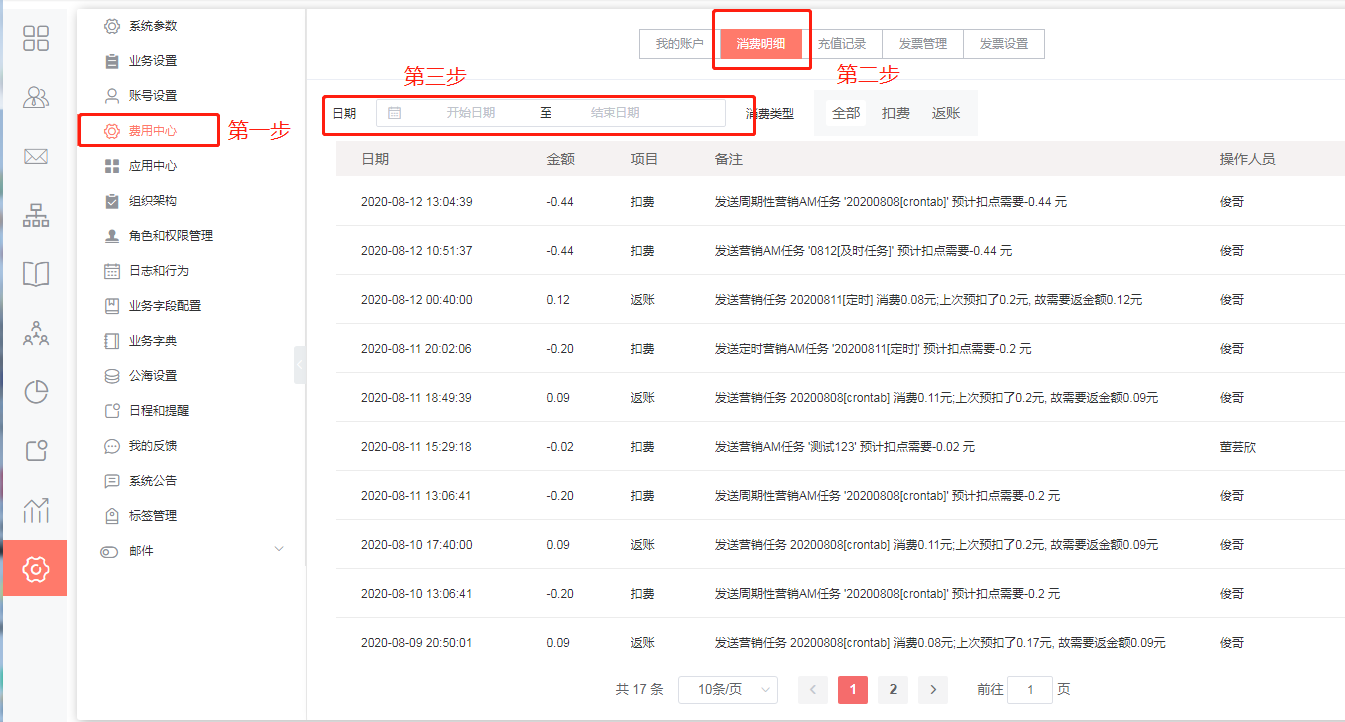1345x722 pixels.
Task: Click the message icon beside 系统公告
Action: click(112, 481)
